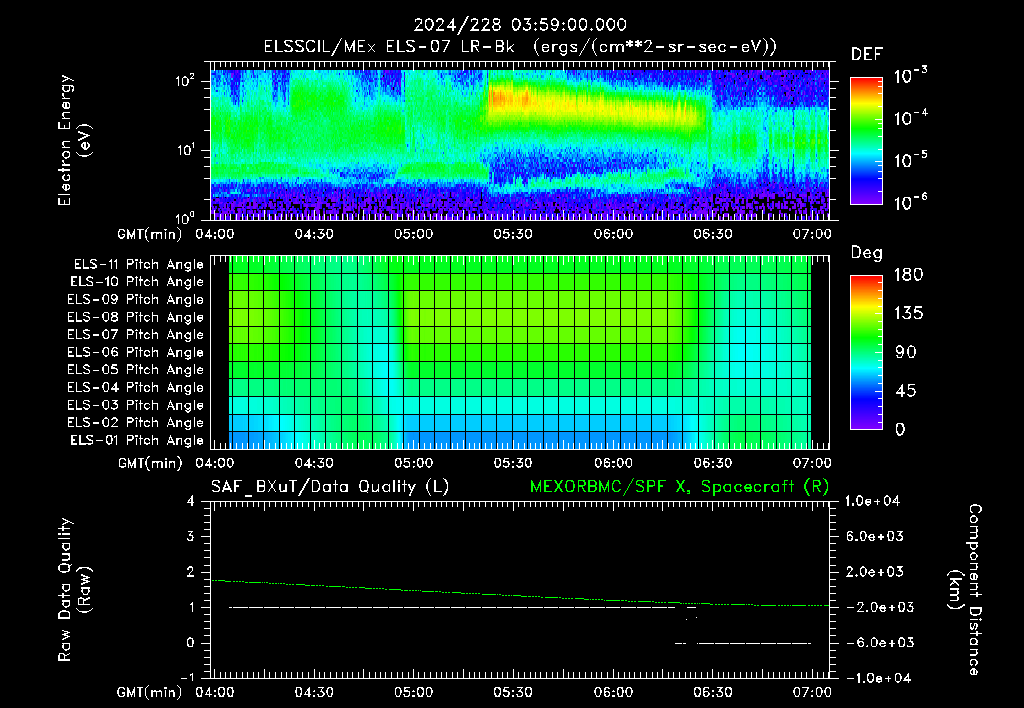Click the ELSSCIL/MEx ELS-07 LR-Bk spectrogram title

(520, 46)
